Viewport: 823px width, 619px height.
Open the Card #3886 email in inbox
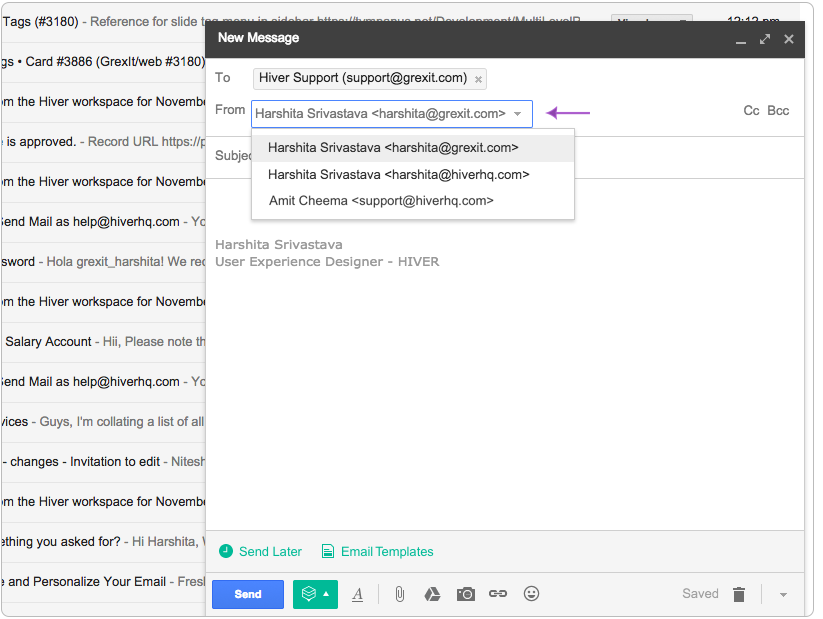pos(103,61)
